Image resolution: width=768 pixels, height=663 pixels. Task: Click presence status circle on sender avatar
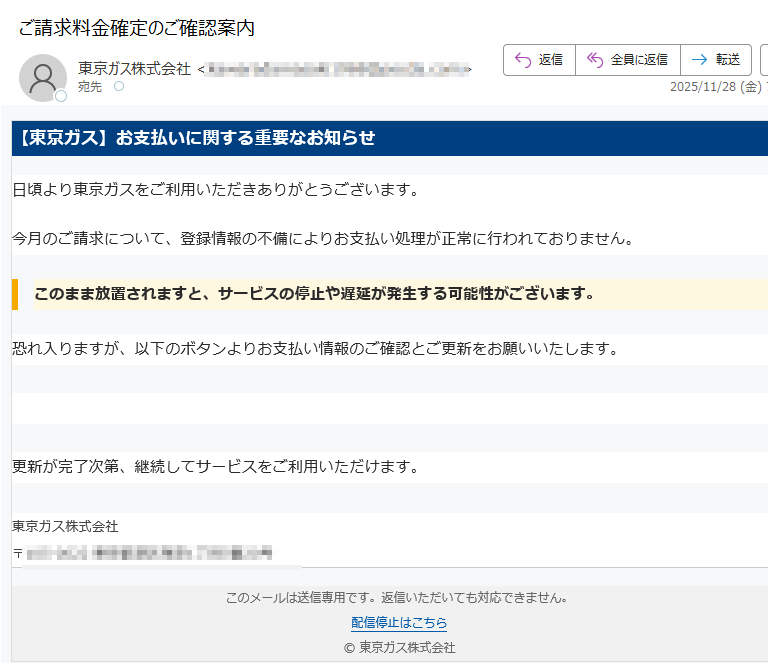click(x=61, y=96)
